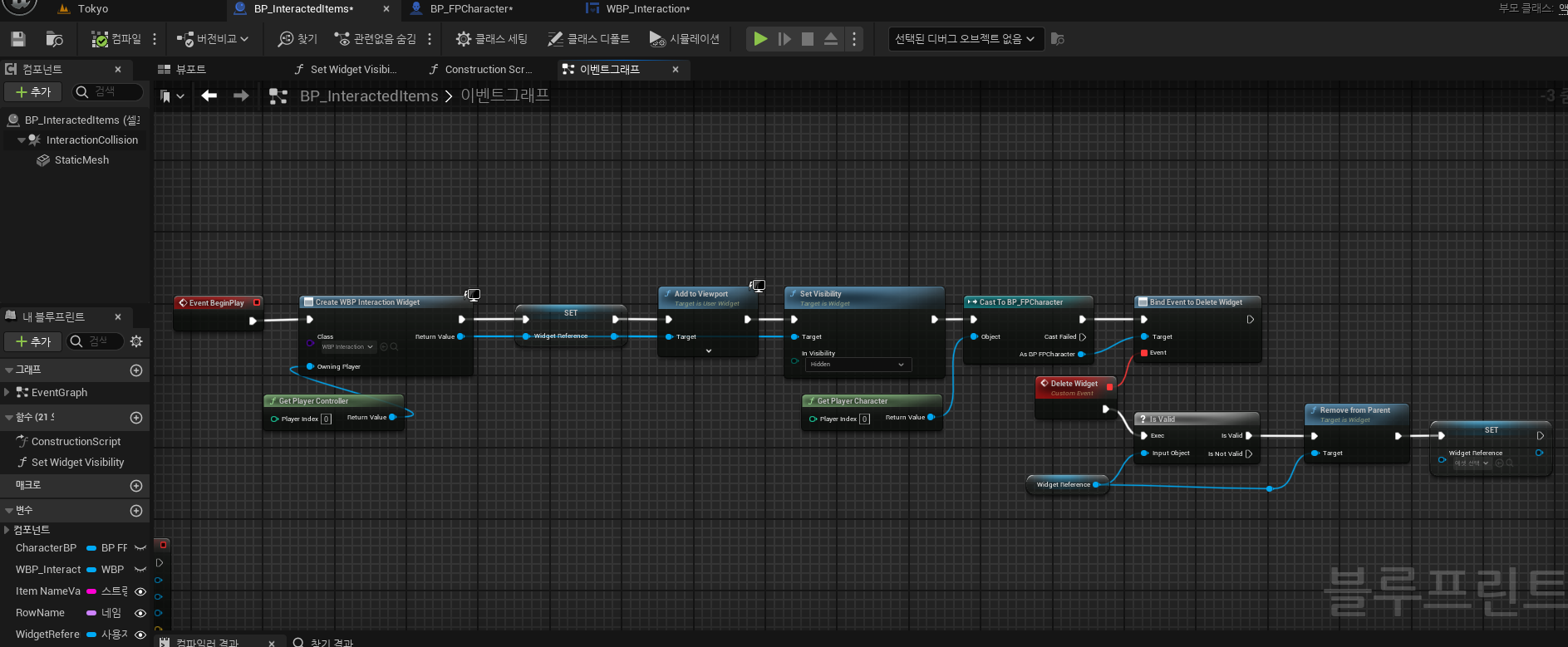Open debug object selector dropdown
This screenshot has width=1568, height=647.
point(966,39)
